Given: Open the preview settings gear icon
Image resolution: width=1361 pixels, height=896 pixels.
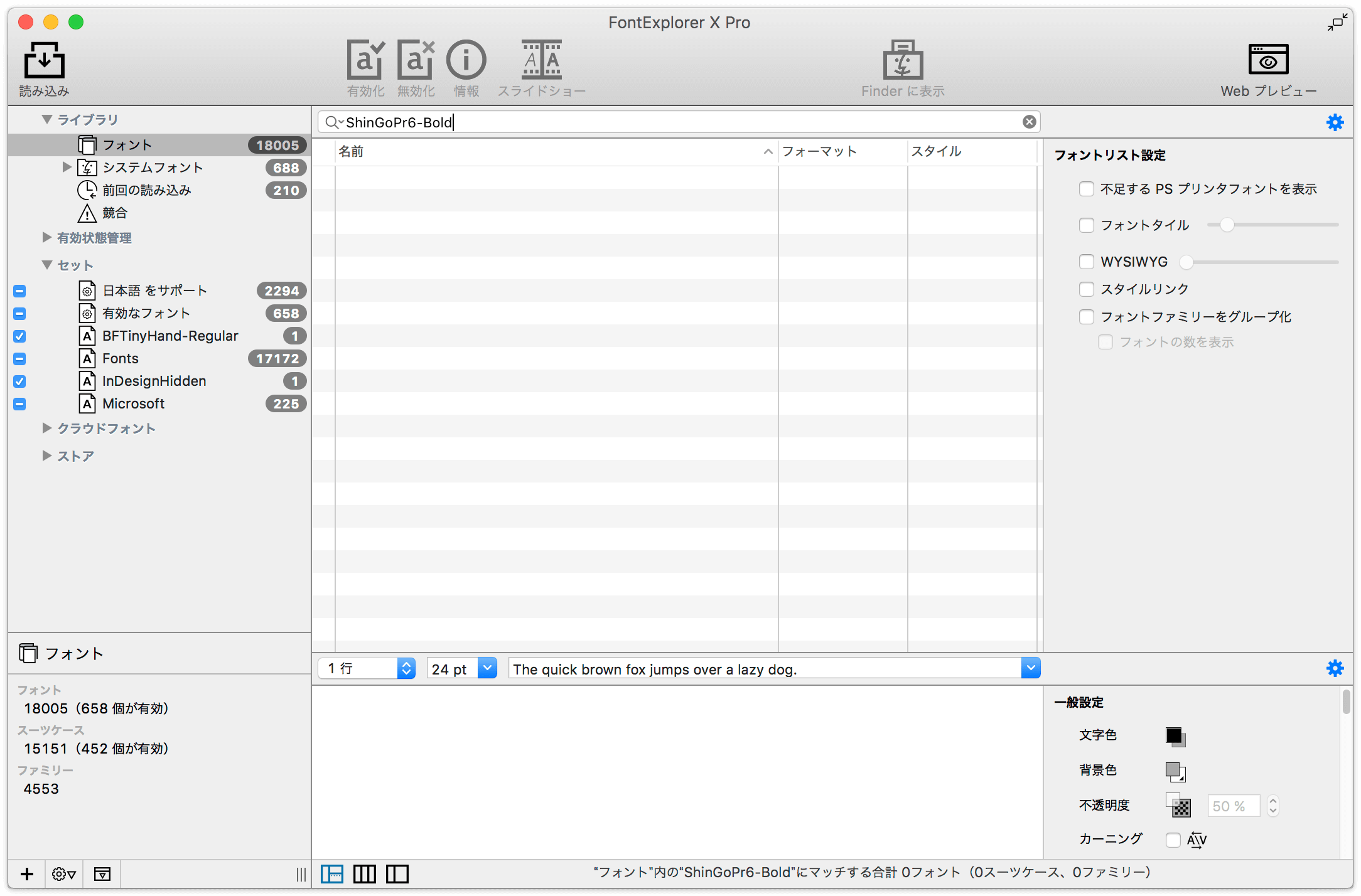Looking at the screenshot, I should tap(1335, 668).
